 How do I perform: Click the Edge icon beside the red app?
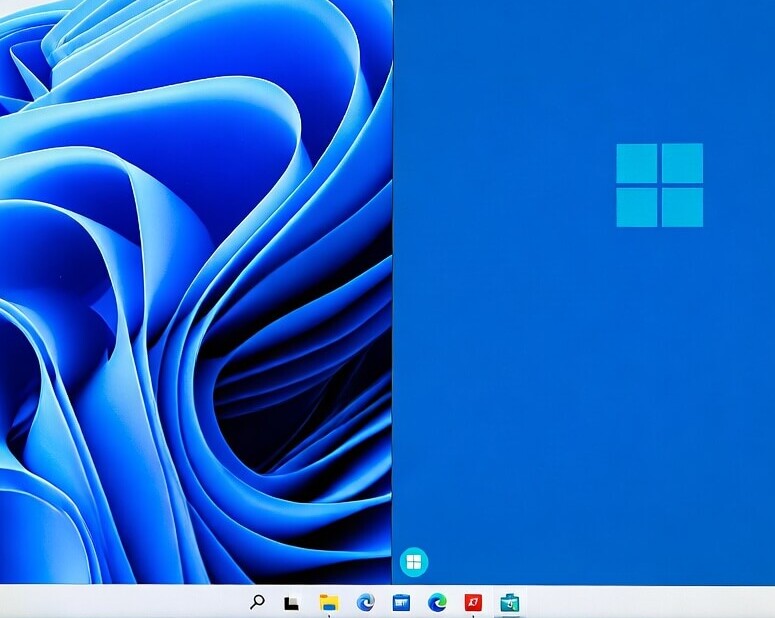tap(437, 602)
